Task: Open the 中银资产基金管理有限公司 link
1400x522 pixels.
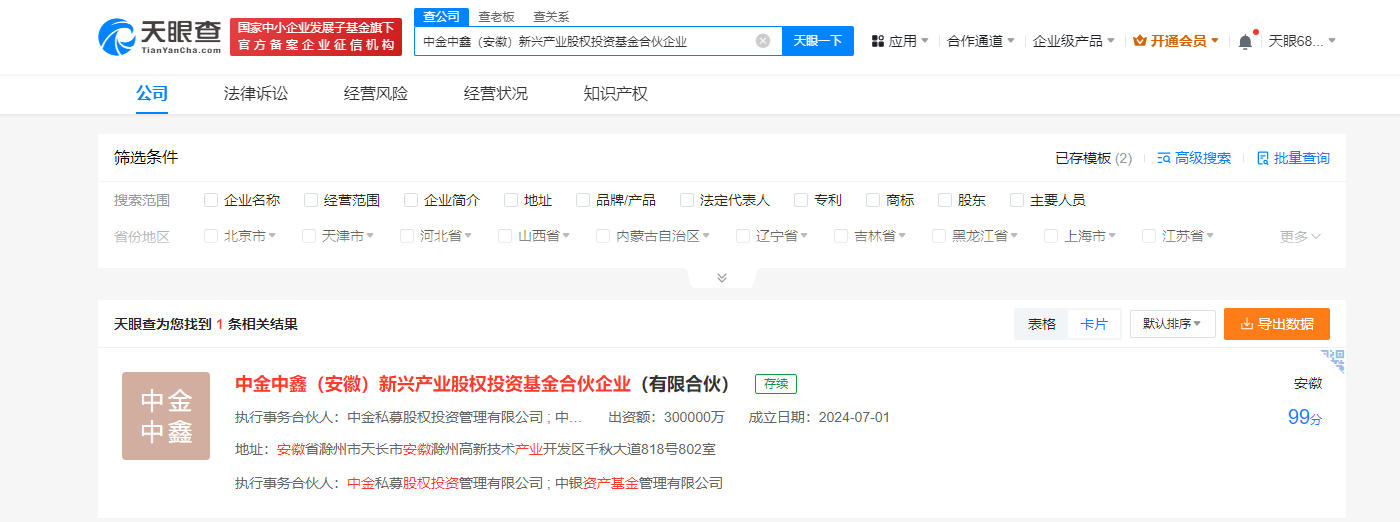Action: click(x=639, y=483)
